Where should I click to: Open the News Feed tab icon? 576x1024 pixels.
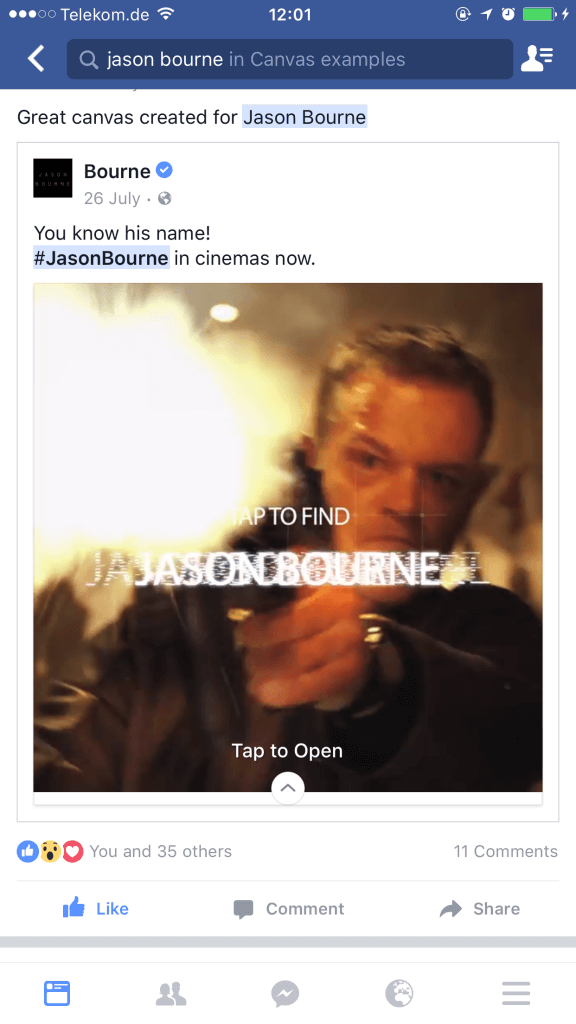pyautogui.click(x=57, y=993)
